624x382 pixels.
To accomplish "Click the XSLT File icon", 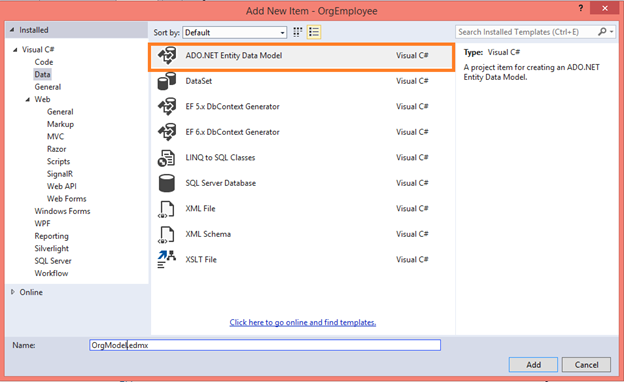I will (x=166, y=259).
